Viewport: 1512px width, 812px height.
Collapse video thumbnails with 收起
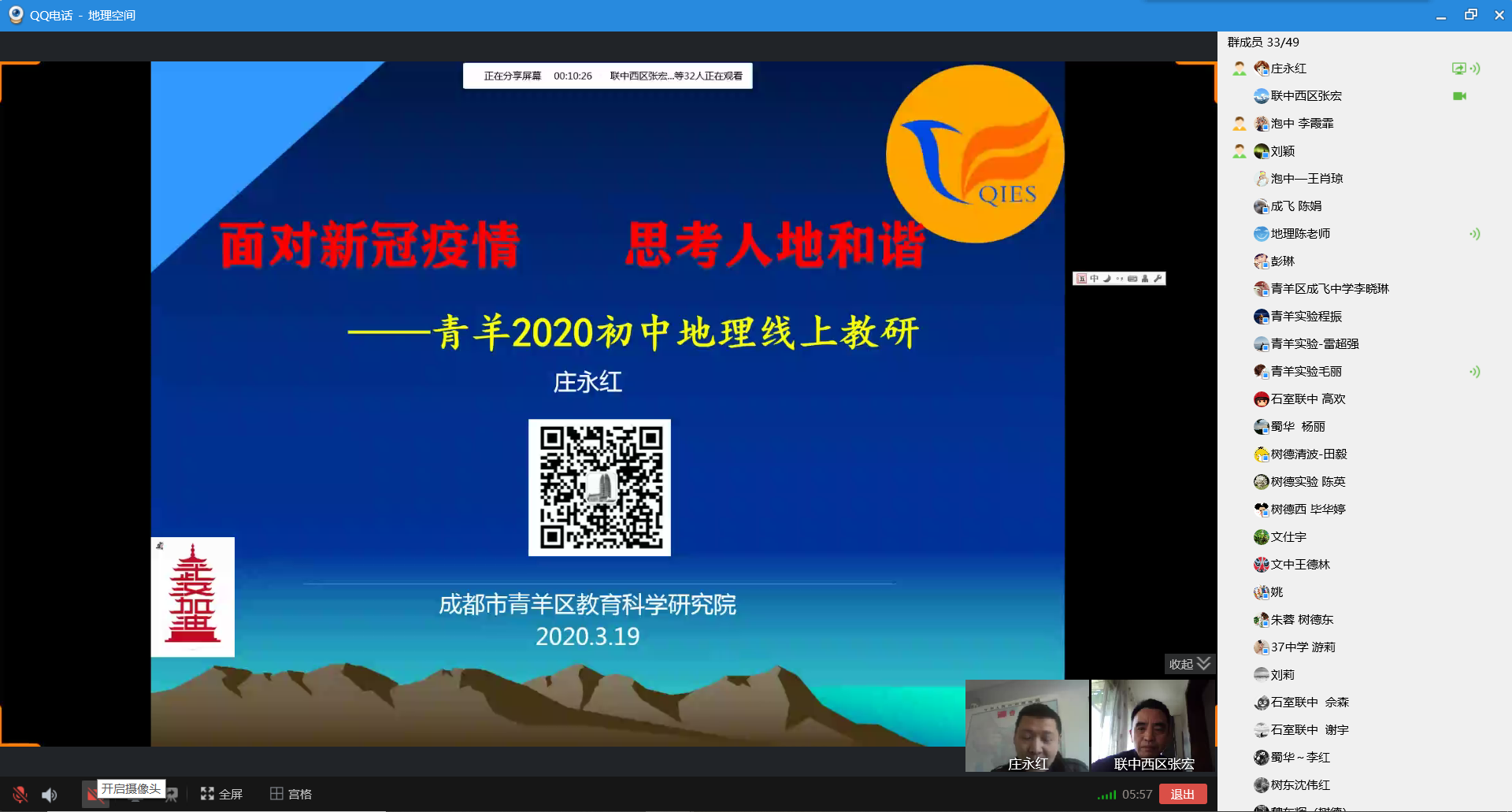pyautogui.click(x=1189, y=664)
